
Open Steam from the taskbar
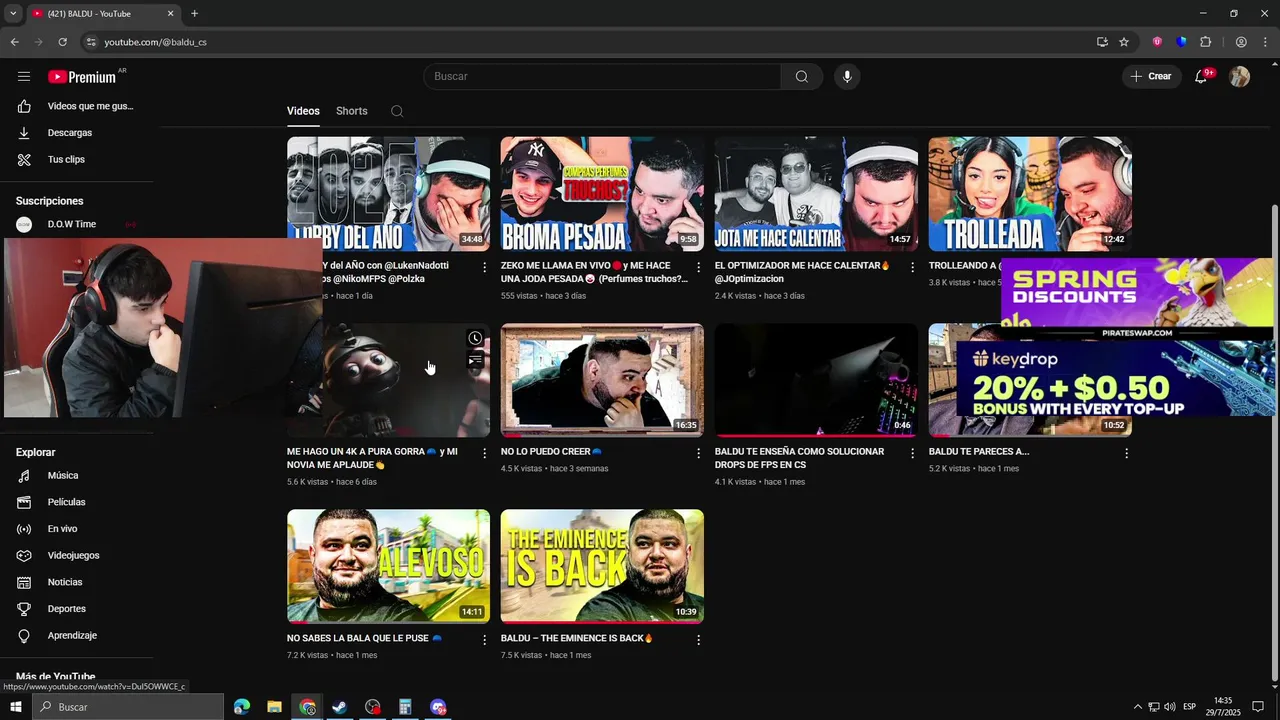[x=340, y=707]
